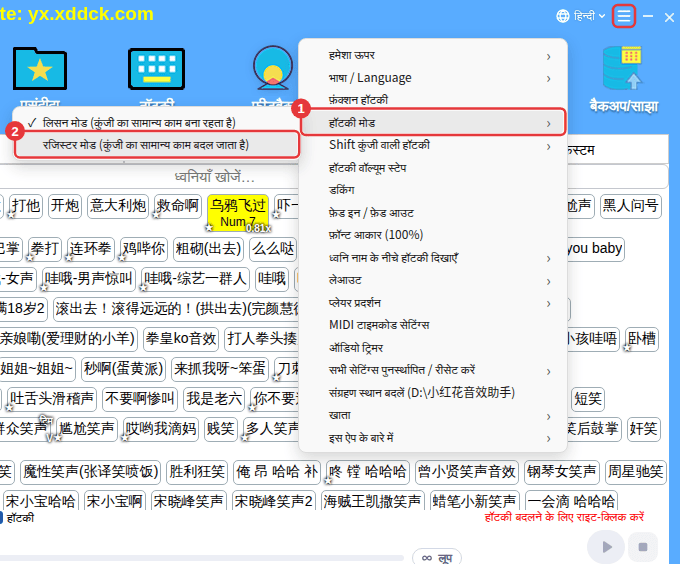Expand हॉटकी मोड submenu

click(x=433, y=123)
